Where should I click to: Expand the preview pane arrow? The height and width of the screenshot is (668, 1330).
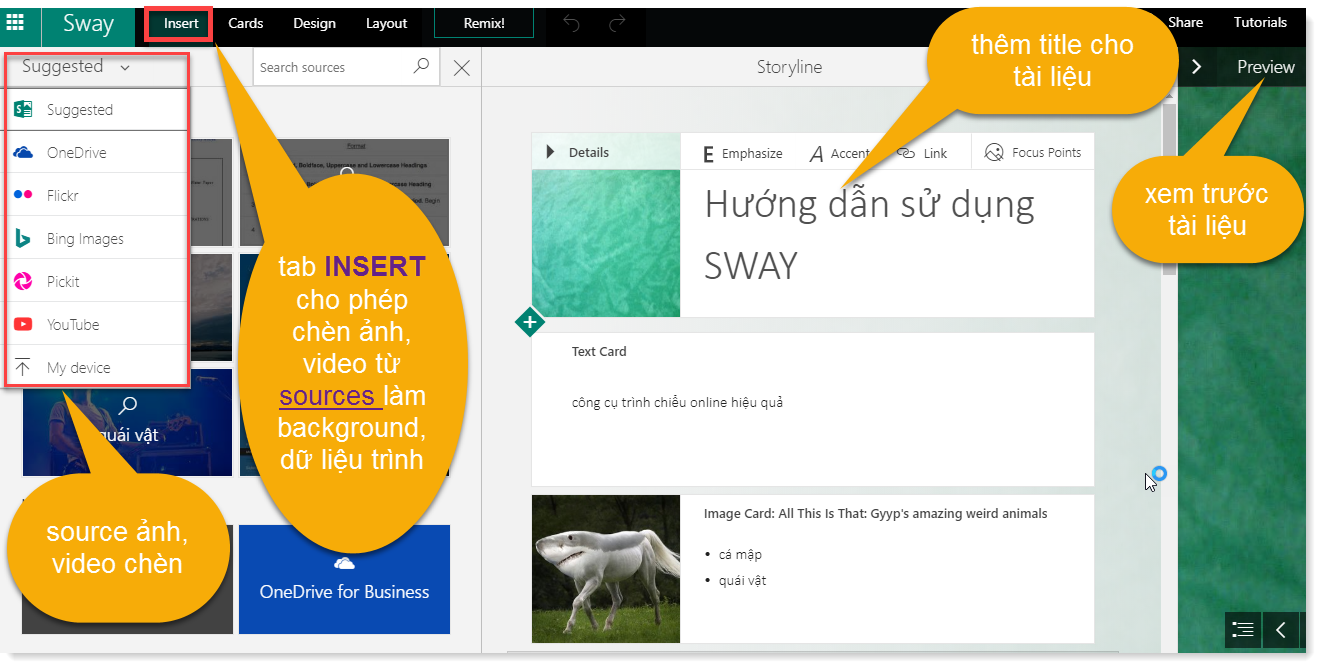pos(1196,67)
